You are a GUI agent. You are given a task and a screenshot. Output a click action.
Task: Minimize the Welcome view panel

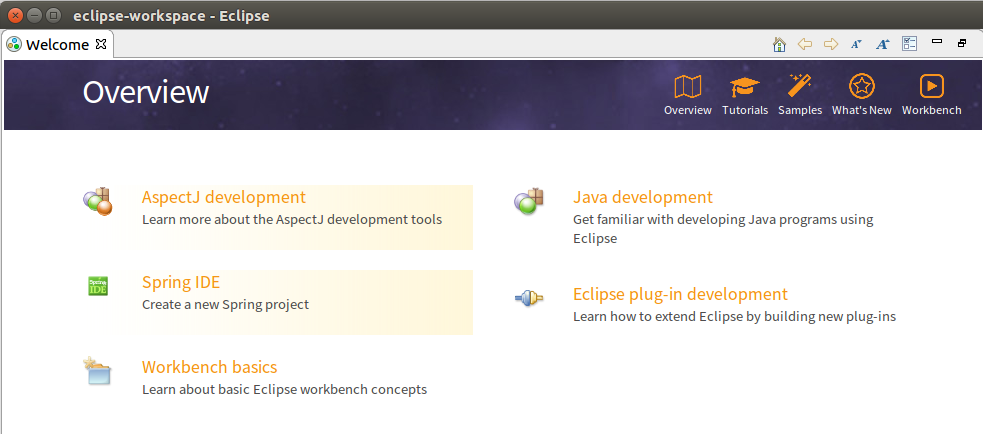coord(937,42)
